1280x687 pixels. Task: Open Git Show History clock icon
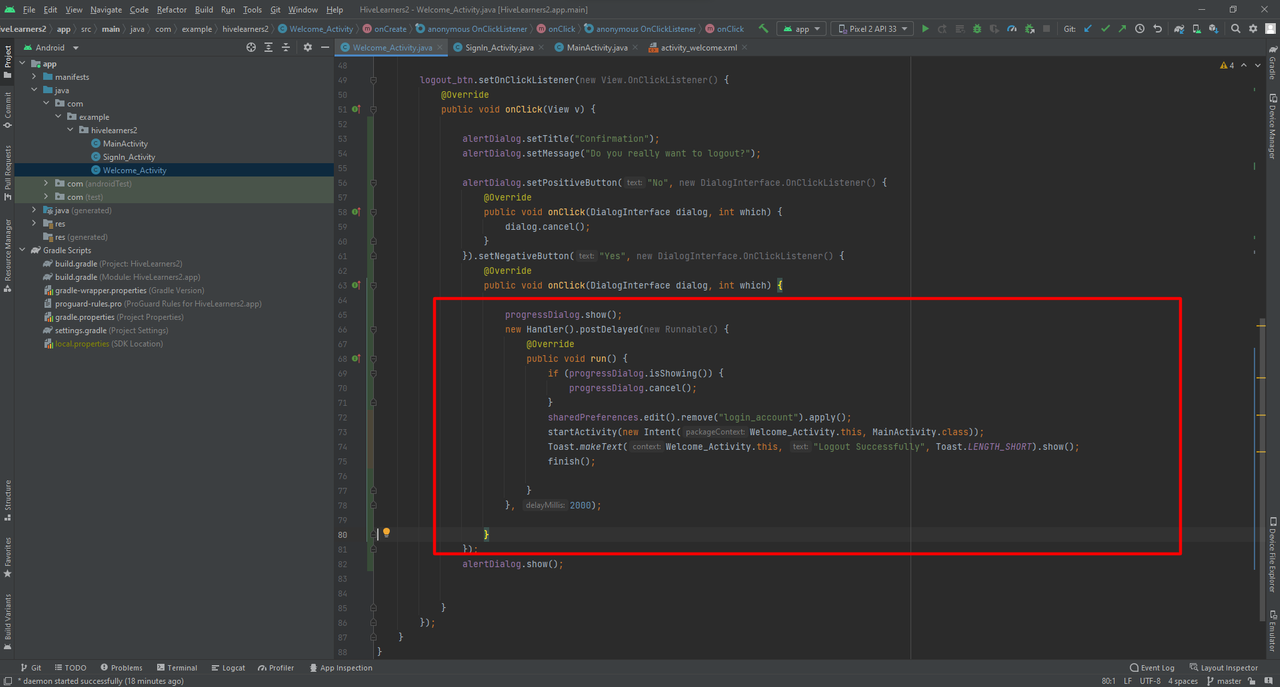[1140, 29]
